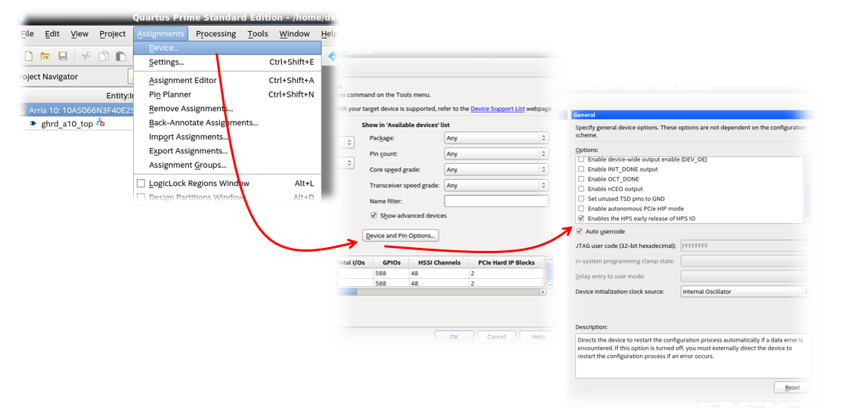Toggle Show advanced devices checkbox
This screenshot has height=408, width=860.
click(374, 216)
